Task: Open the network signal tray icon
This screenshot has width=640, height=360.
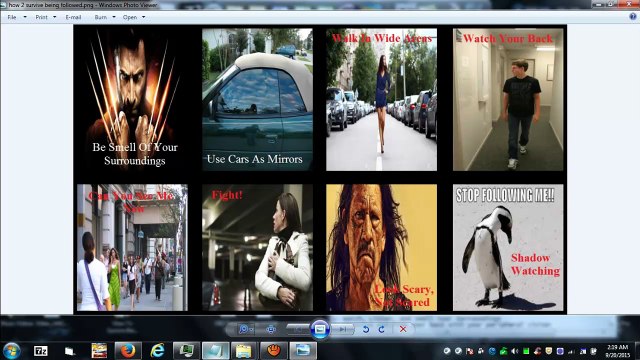Action: (x=571, y=351)
